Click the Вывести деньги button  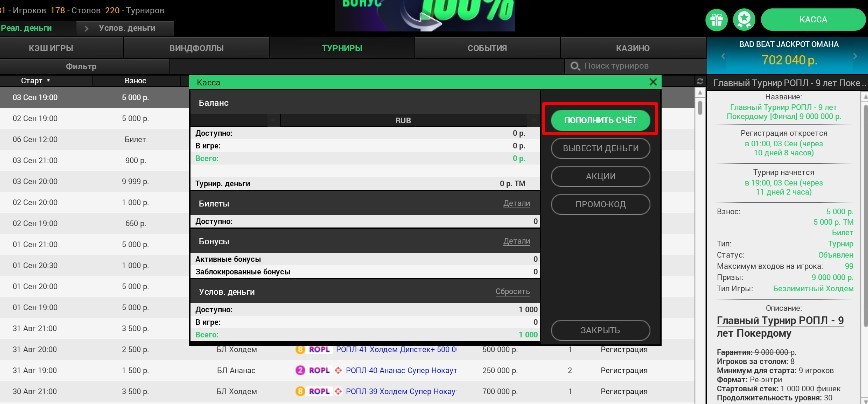point(601,148)
